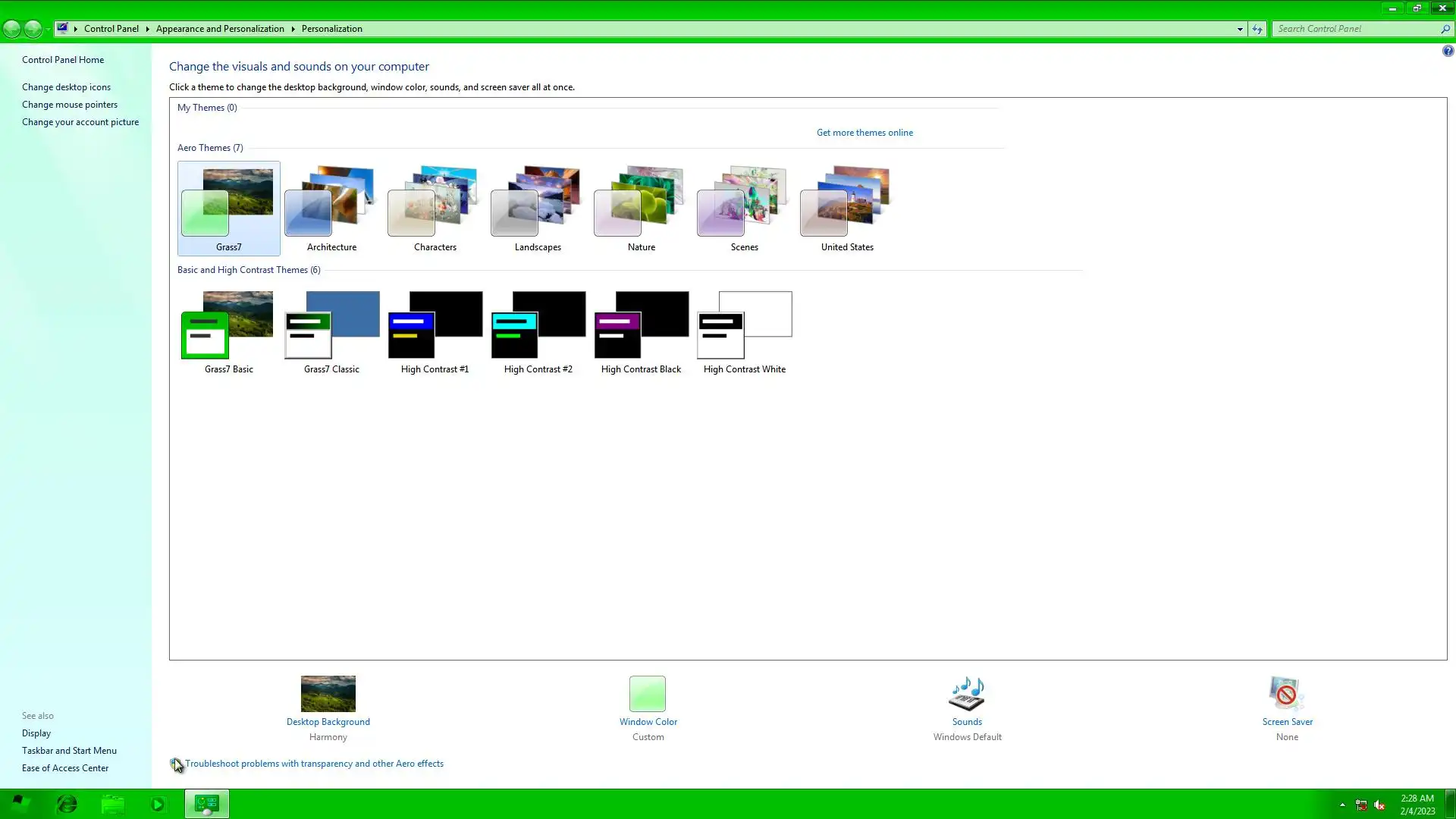1456x819 pixels.
Task: Open the Screen Saver settings icon
Action: [x=1286, y=694]
